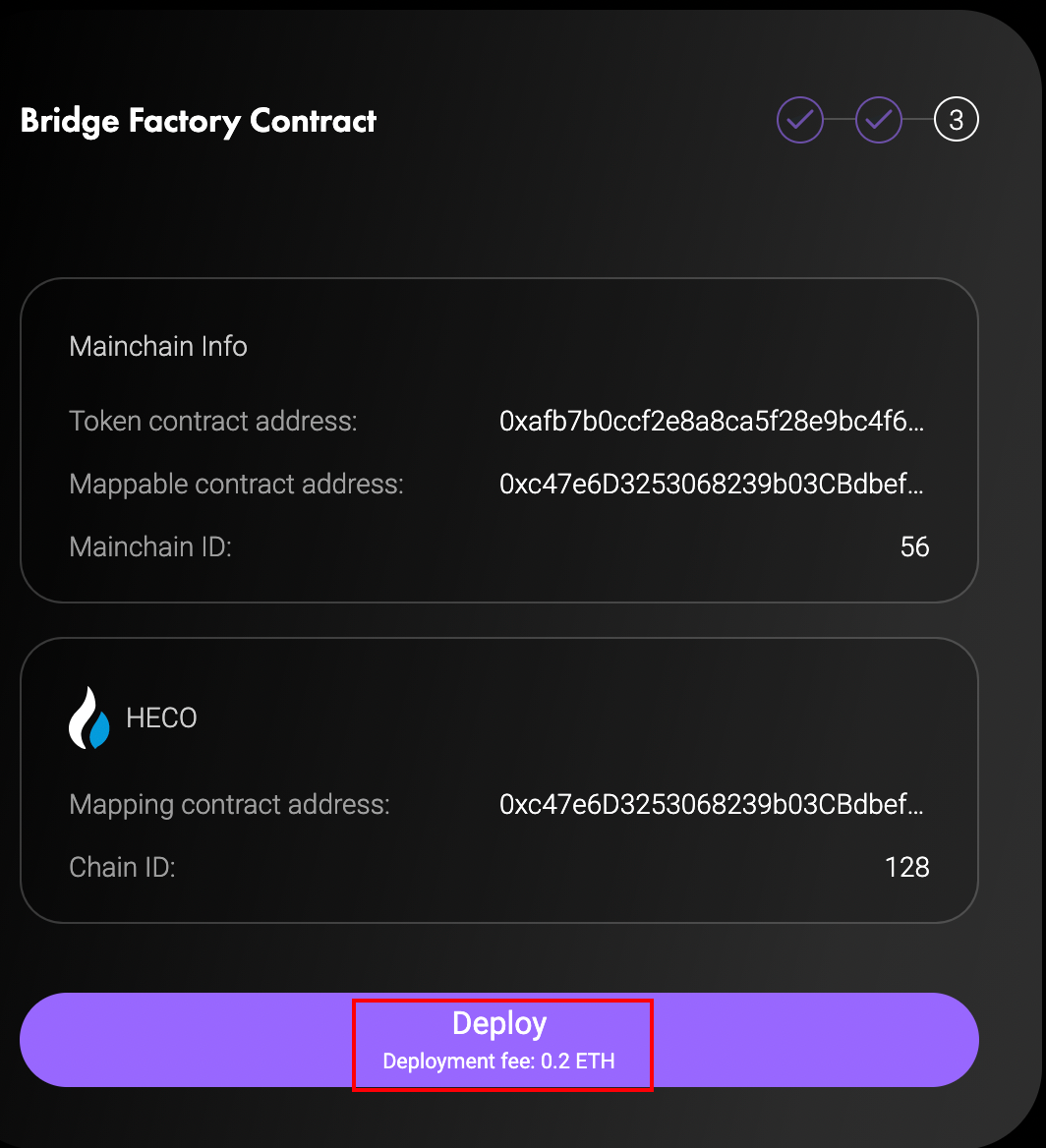Click the Token contract address label
This screenshot has width=1046, height=1148.
(x=213, y=422)
